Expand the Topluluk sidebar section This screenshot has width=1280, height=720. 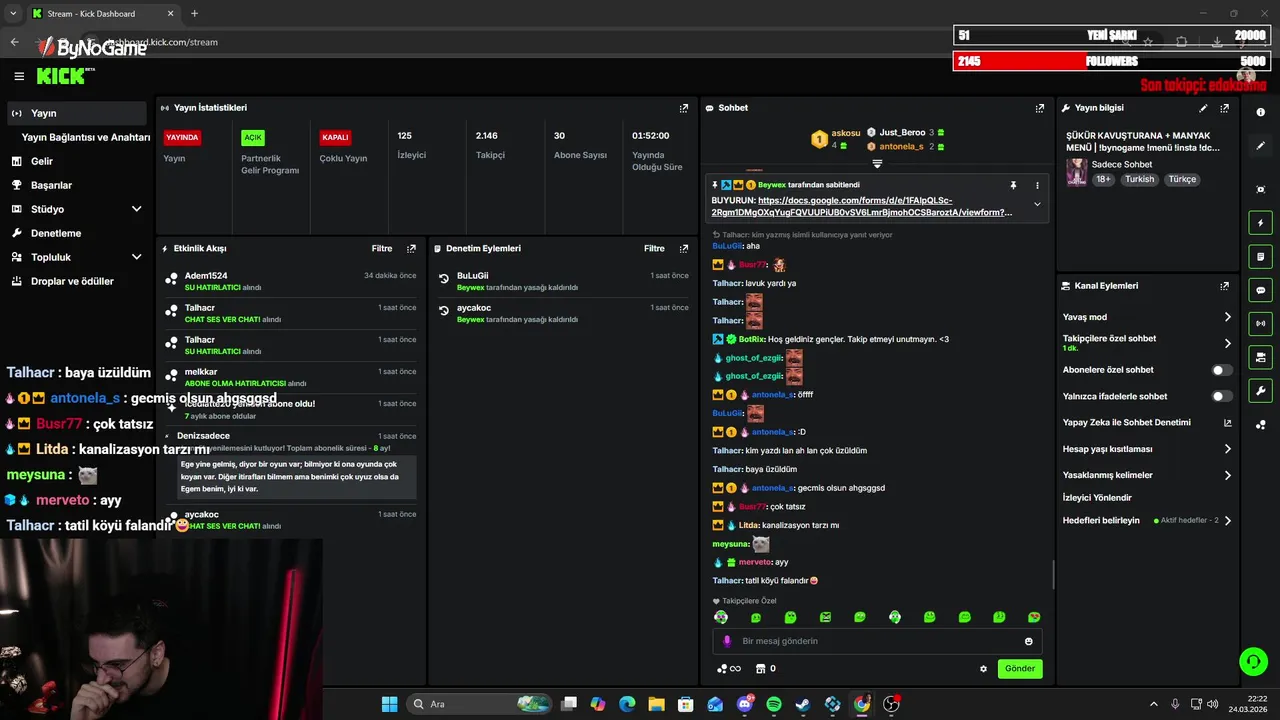pyautogui.click(x=136, y=257)
